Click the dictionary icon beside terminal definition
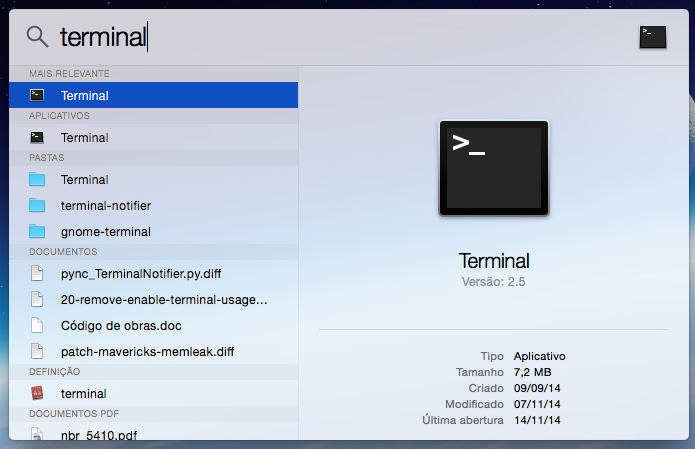The width and height of the screenshot is (695, 449). click(x=37, y=394)
